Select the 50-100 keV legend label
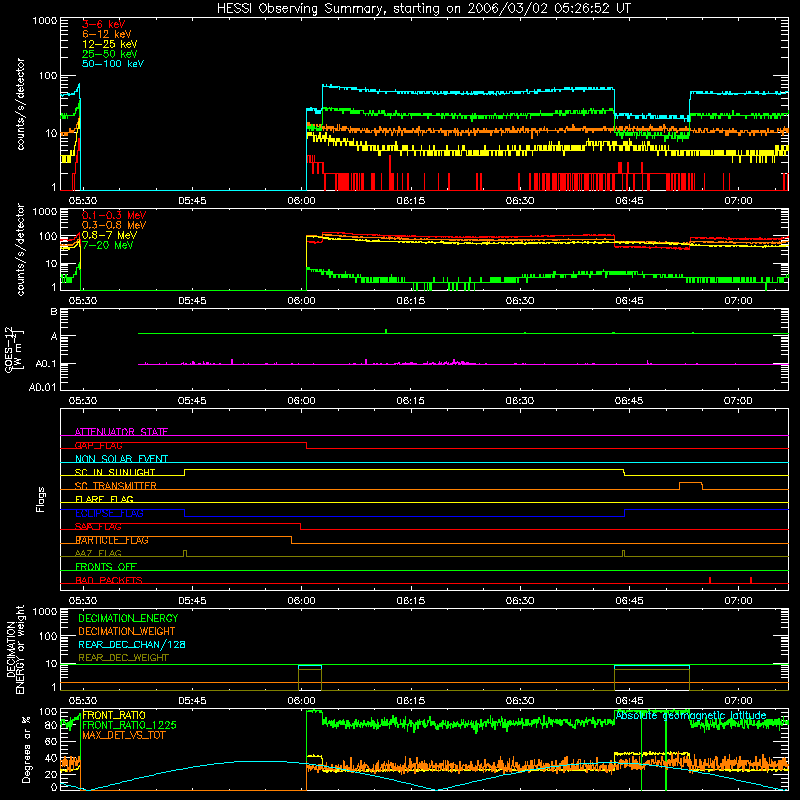800x800 pixels. coord(113,64)
